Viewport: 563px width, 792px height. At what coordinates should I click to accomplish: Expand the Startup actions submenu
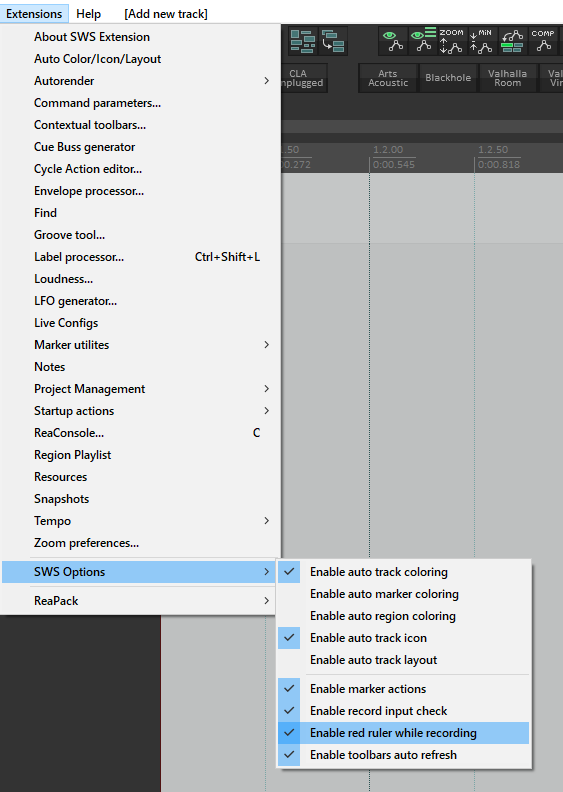[139, 411]
